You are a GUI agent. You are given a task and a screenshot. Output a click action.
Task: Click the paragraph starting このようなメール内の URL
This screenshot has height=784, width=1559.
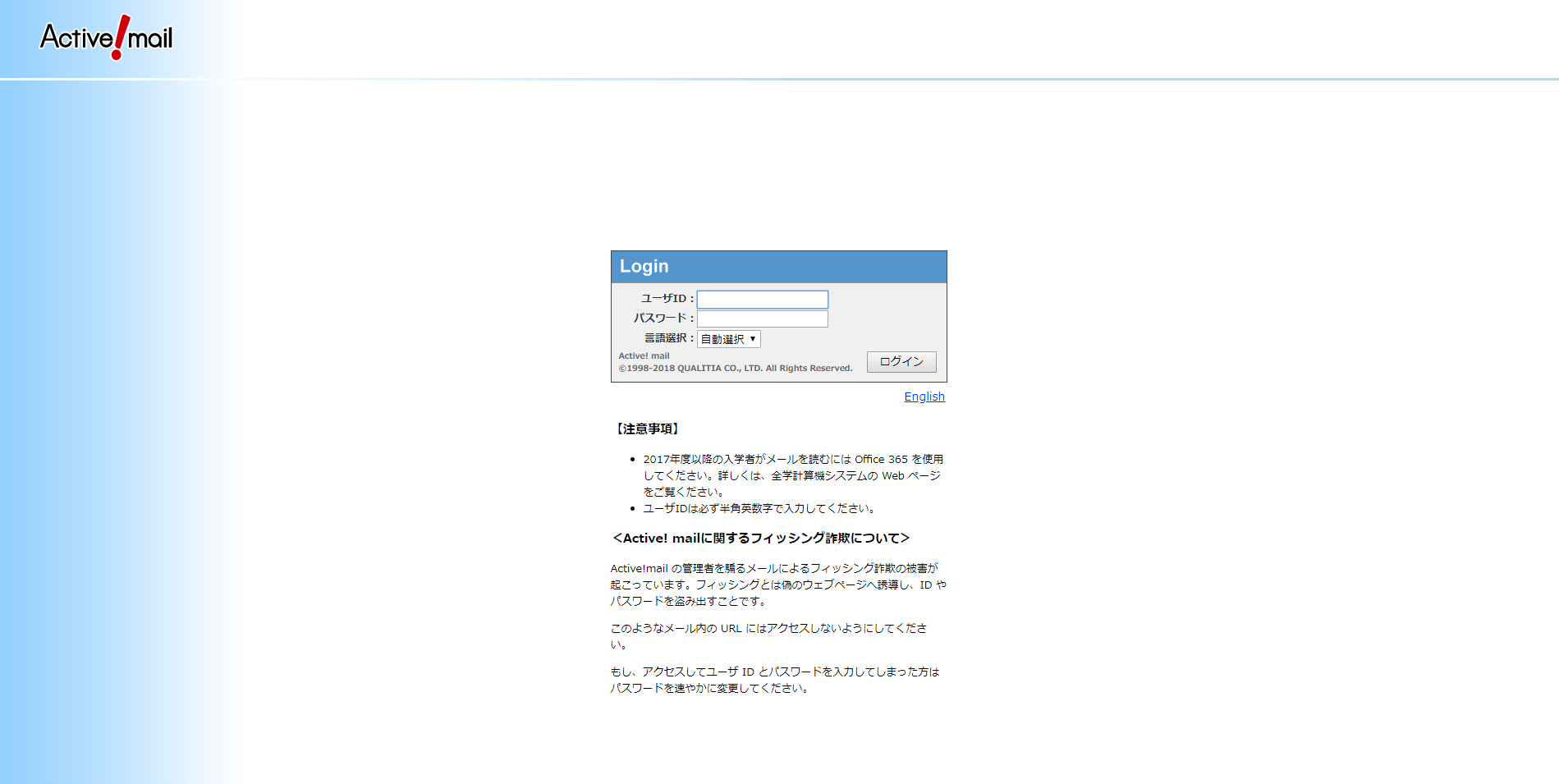click(769, 636)
